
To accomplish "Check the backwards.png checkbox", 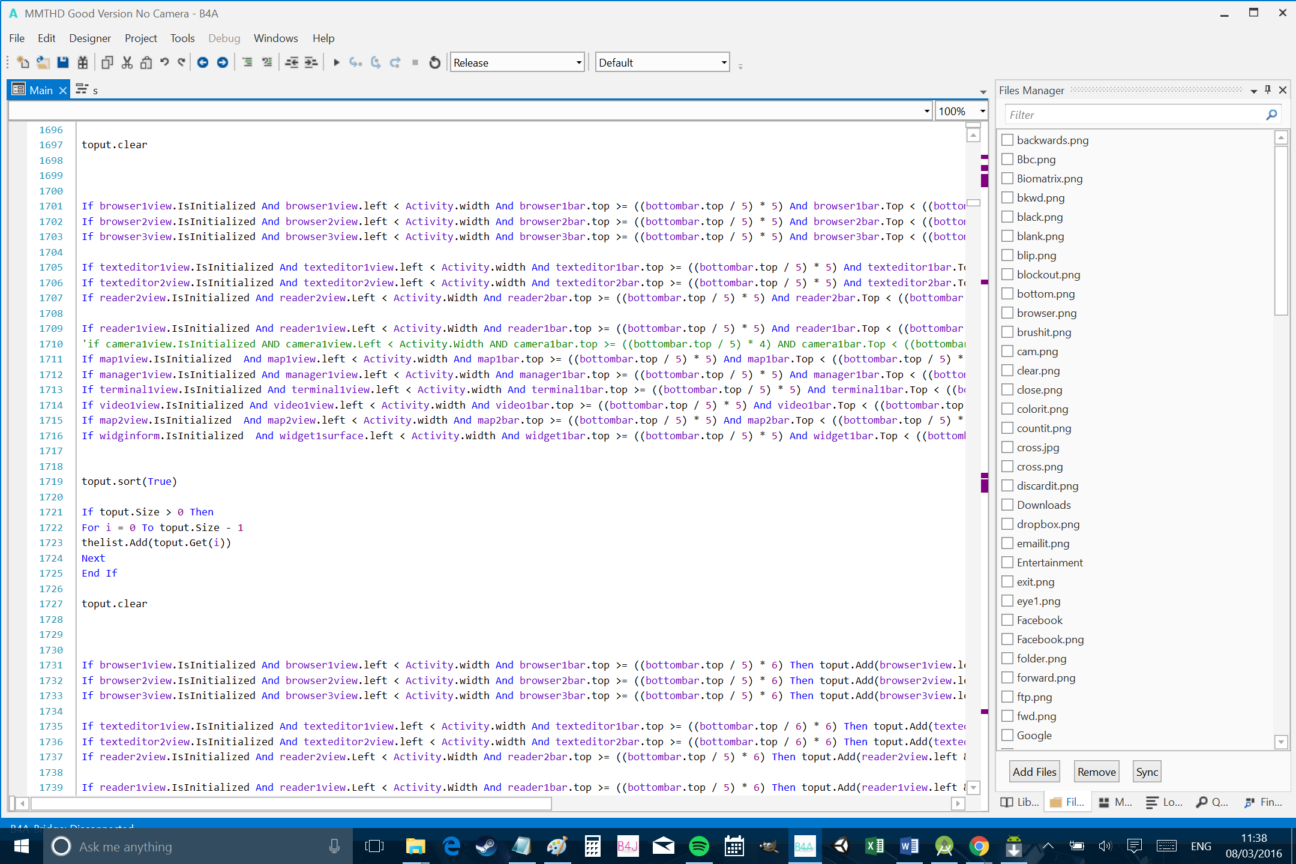I will [1007, 140].
